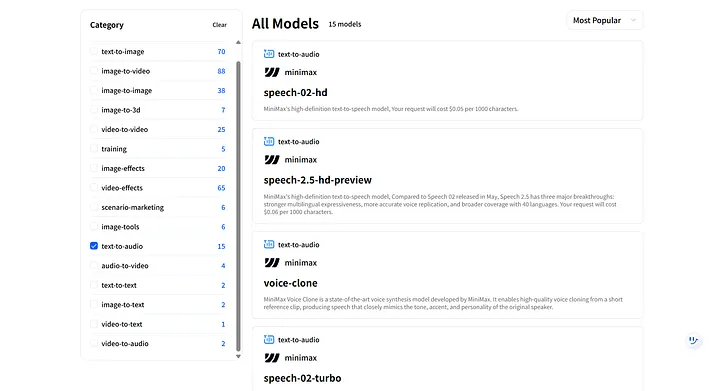
Task: Uncheck the text-to-audio category checkbox
Action: tap(94, 246)
